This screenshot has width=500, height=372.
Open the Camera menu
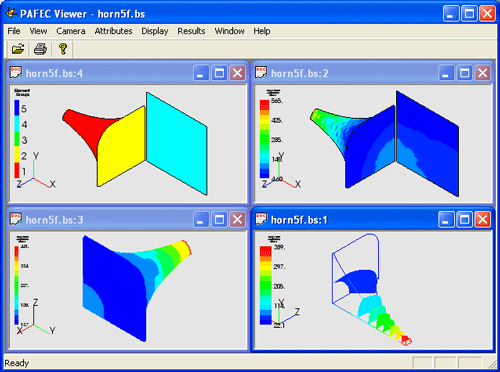[71, 31]
